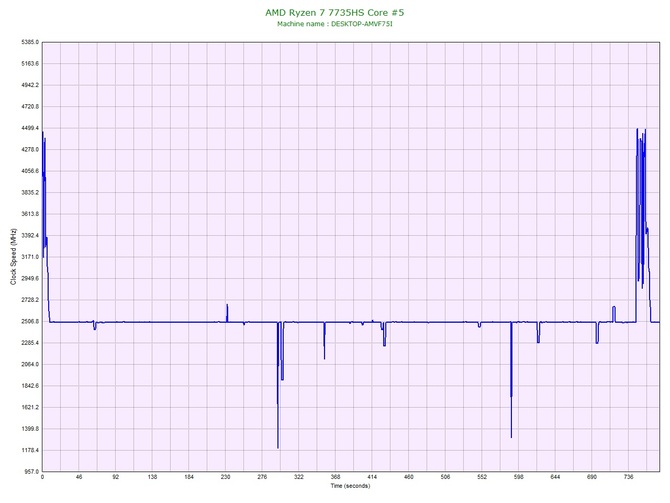Click the 276 seconds x-axis tick label
670x503 pixels.
click(262, 477)
